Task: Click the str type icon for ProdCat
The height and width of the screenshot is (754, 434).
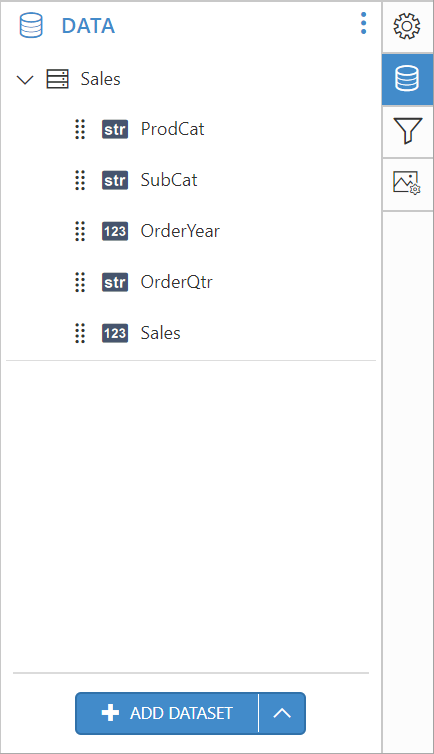Action: (115, 129)
